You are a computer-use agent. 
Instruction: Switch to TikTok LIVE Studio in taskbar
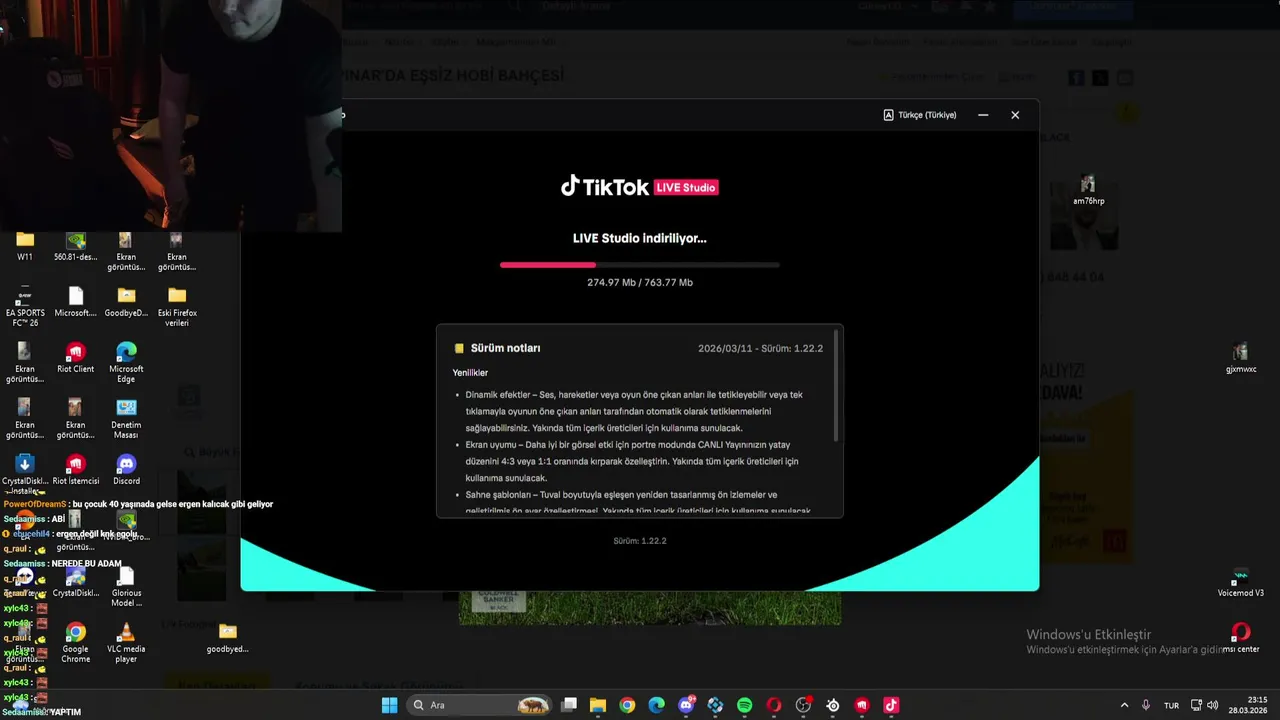[891, 705]
